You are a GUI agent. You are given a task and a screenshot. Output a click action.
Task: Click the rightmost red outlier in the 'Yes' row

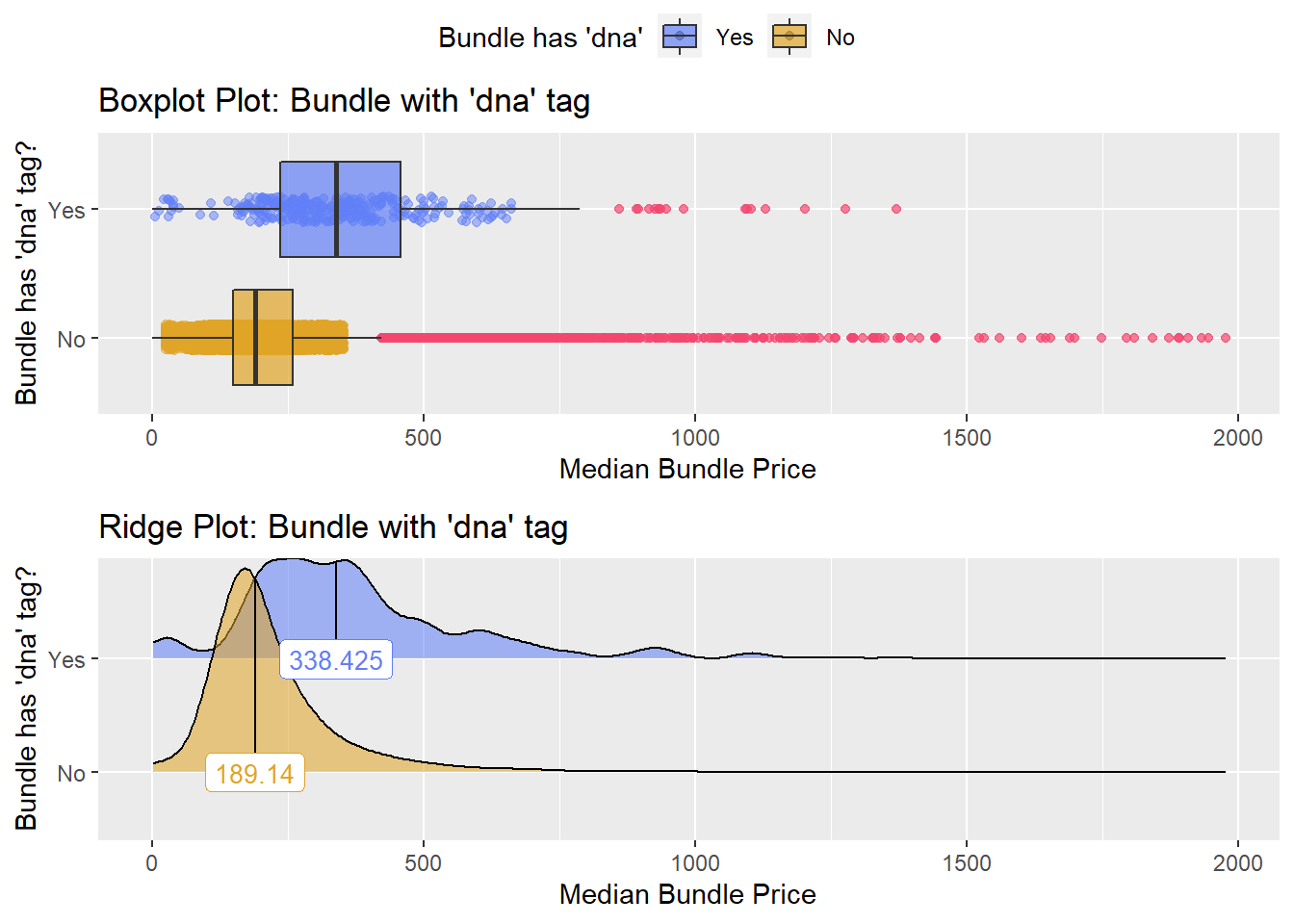[896, 209]
